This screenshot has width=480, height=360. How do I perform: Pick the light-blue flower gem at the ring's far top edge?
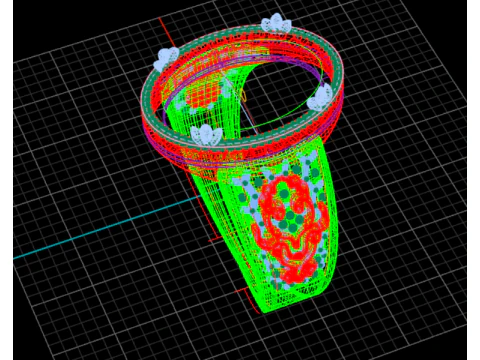[x=276, y=23]
